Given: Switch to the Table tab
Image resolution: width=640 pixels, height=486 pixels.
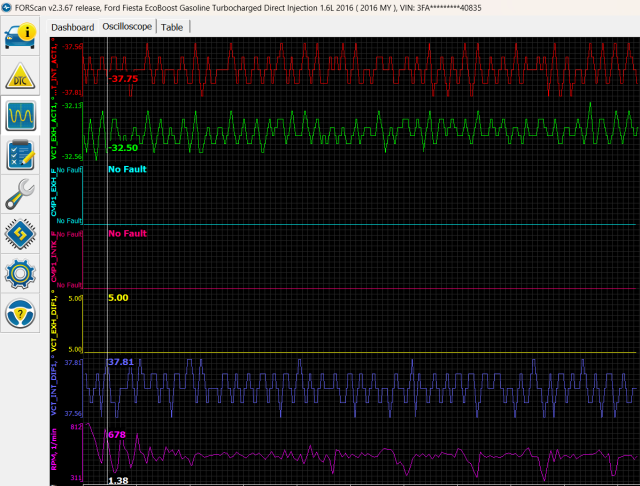Looking at the screenshot, I should point(172,27).
